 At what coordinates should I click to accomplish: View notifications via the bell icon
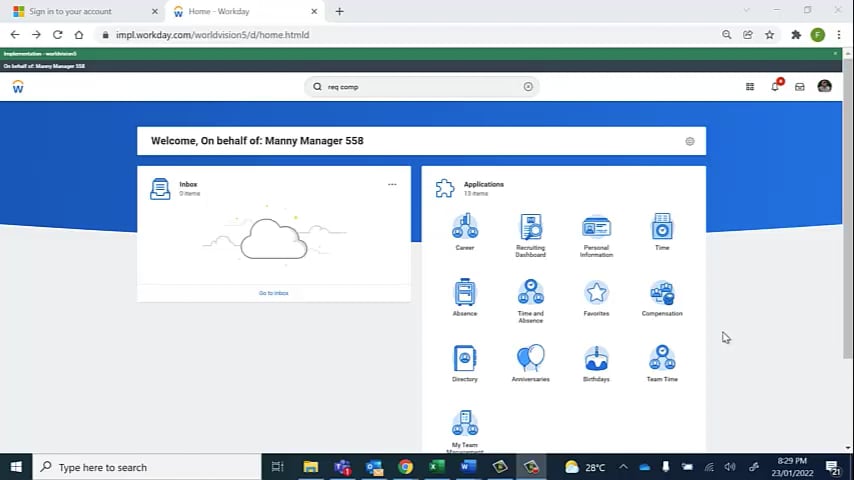pyautogui.click(x=775, y=86)
